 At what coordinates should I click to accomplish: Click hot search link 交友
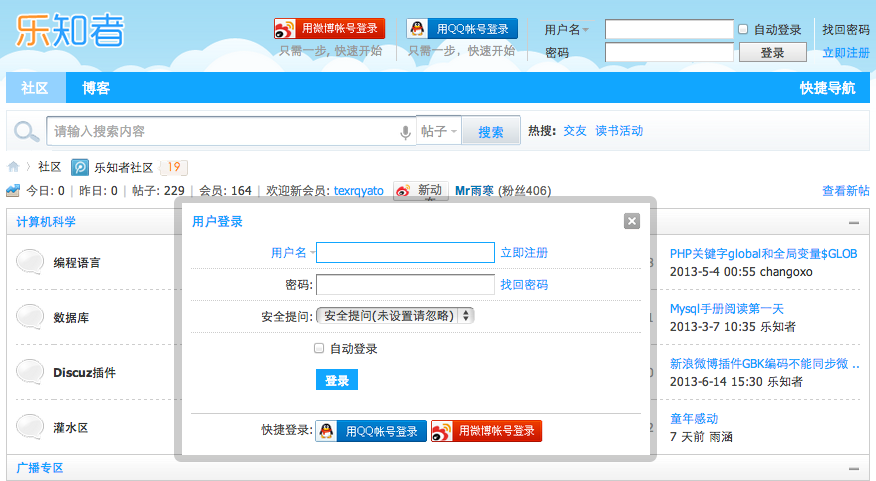point(575,131)
